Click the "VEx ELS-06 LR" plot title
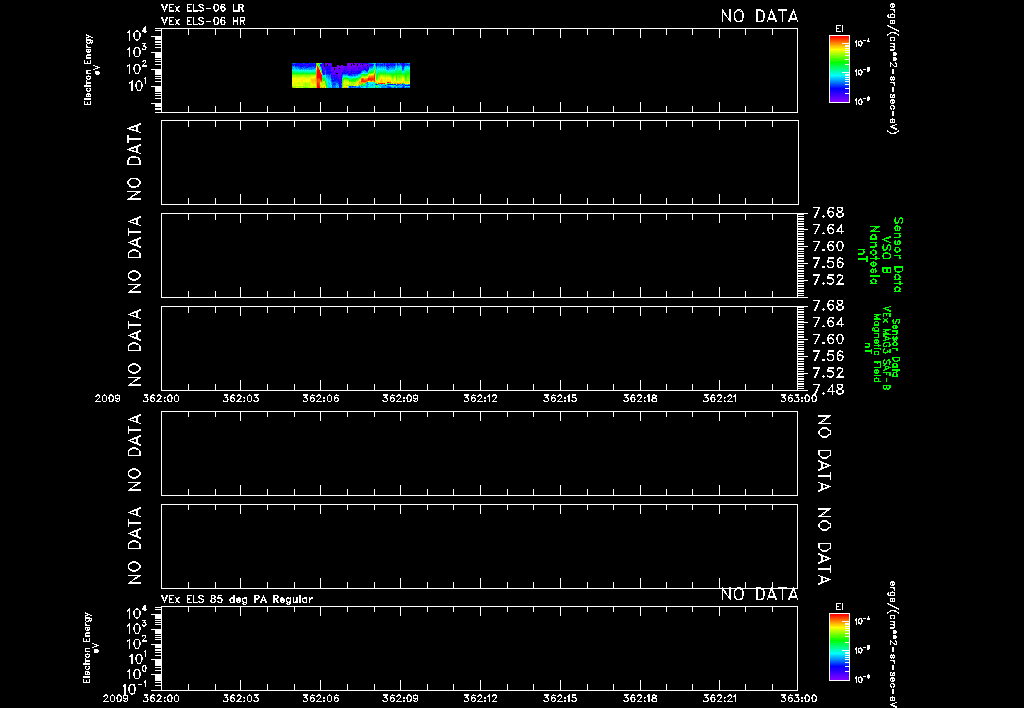The image size is (1024, 708). point(202,8)
